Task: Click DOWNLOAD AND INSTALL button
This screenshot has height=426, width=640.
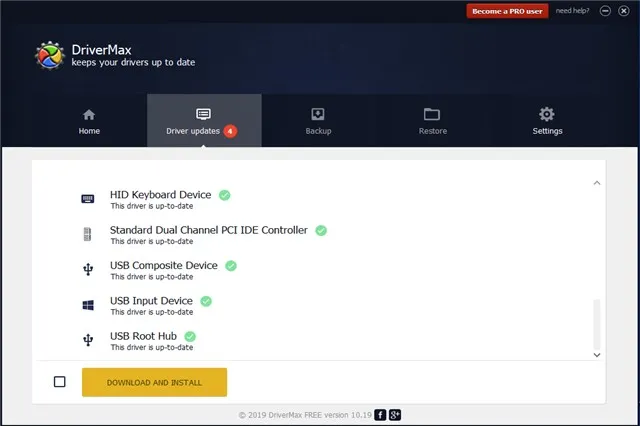Action: coord(154,382)
